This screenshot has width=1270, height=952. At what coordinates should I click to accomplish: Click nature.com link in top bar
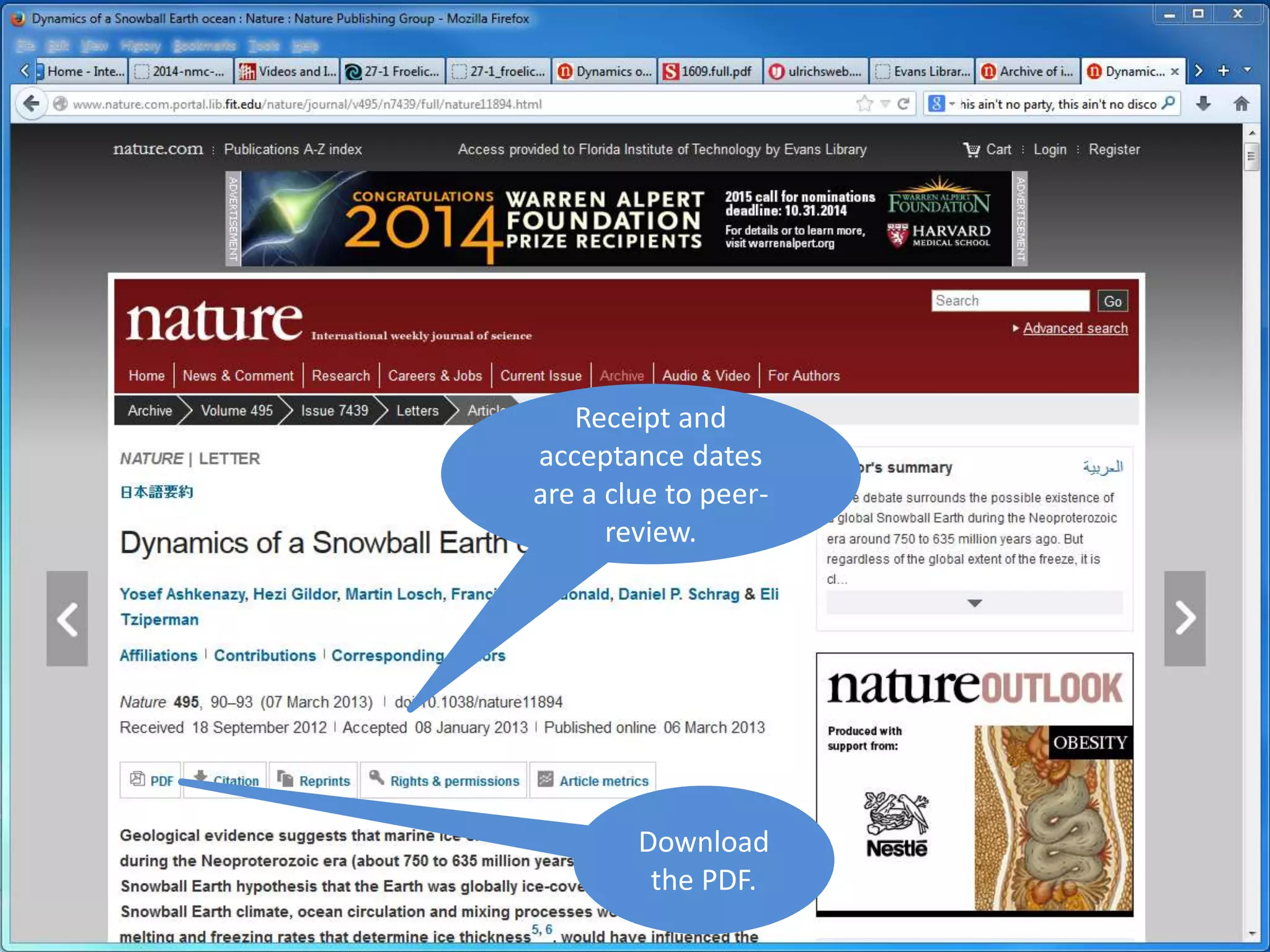click(x=158, y=149)
